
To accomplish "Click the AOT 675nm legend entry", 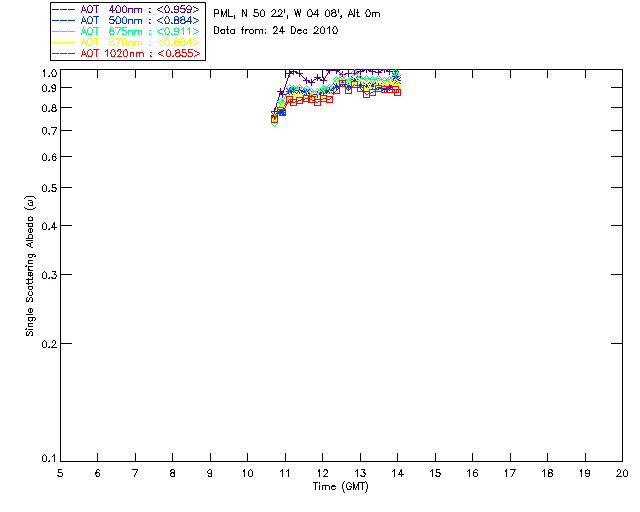I will [x=126, y=31].
